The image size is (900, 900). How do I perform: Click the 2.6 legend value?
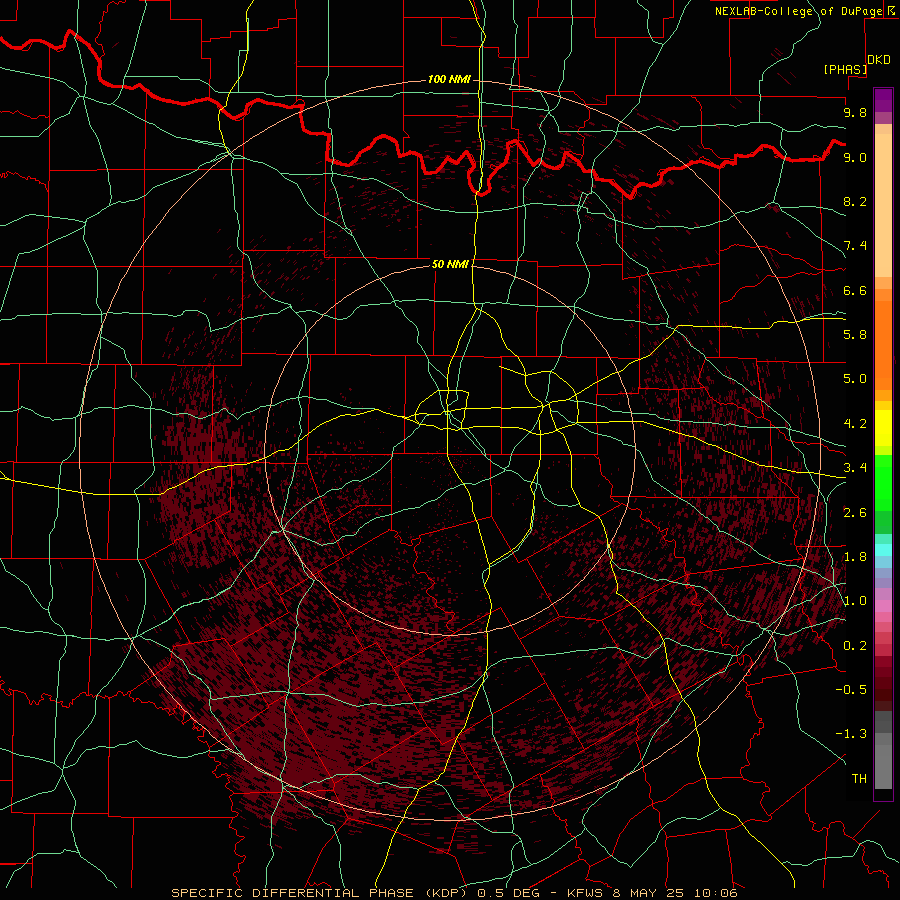pyautogui.click(x=855, y=513)
